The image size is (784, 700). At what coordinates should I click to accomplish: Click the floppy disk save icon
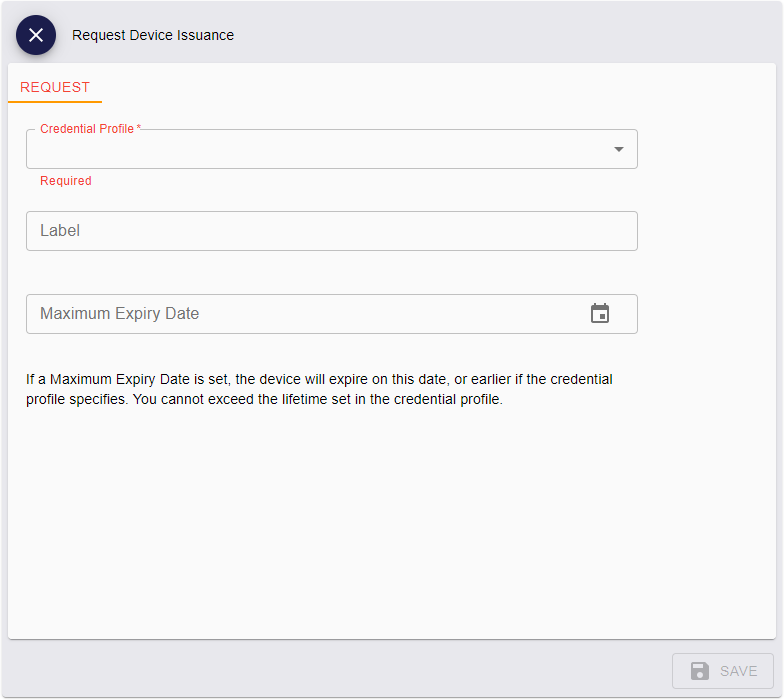point(700,671)
